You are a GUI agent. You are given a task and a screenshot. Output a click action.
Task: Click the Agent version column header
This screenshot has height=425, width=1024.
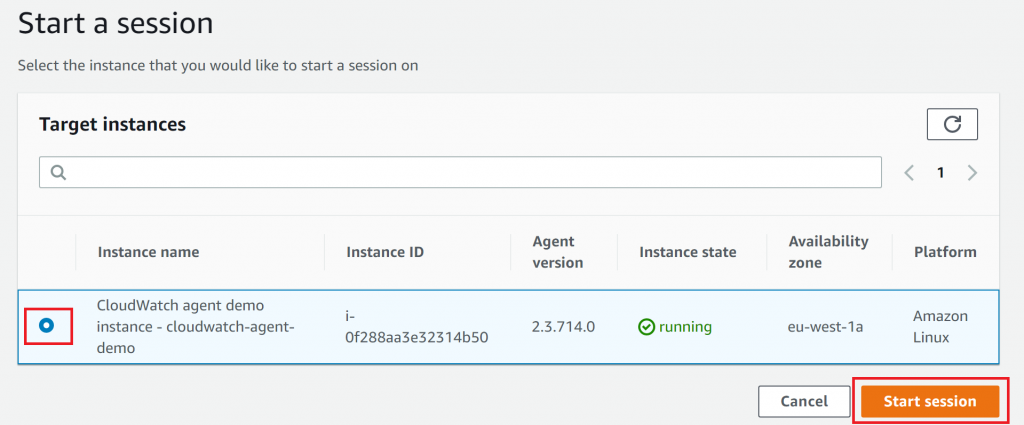(x=558, y=252)
